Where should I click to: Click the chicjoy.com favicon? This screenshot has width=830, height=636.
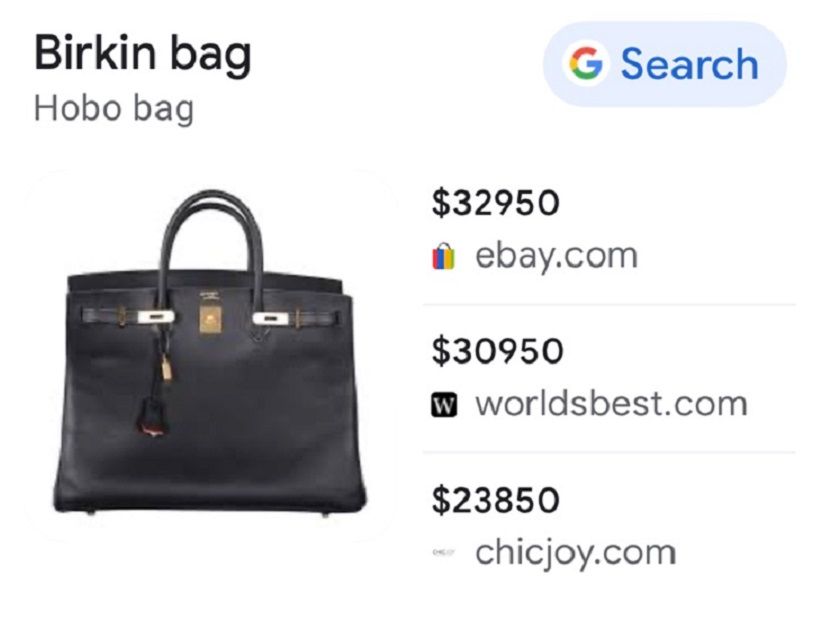coord(444,552)
